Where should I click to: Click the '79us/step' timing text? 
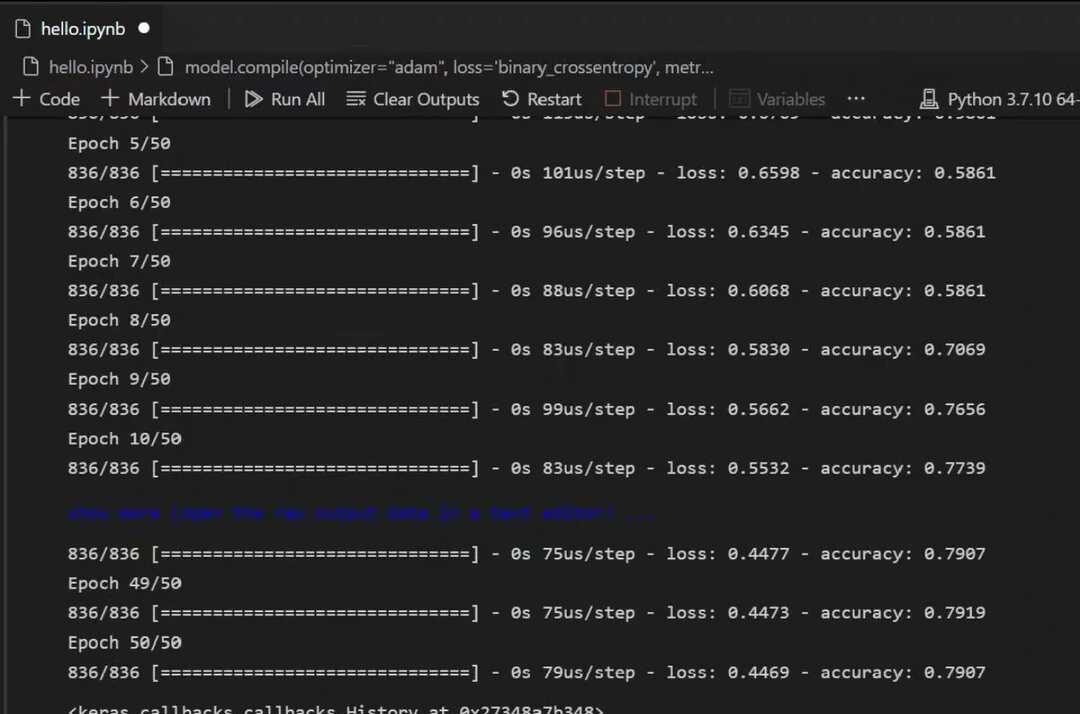pos(588,672)
